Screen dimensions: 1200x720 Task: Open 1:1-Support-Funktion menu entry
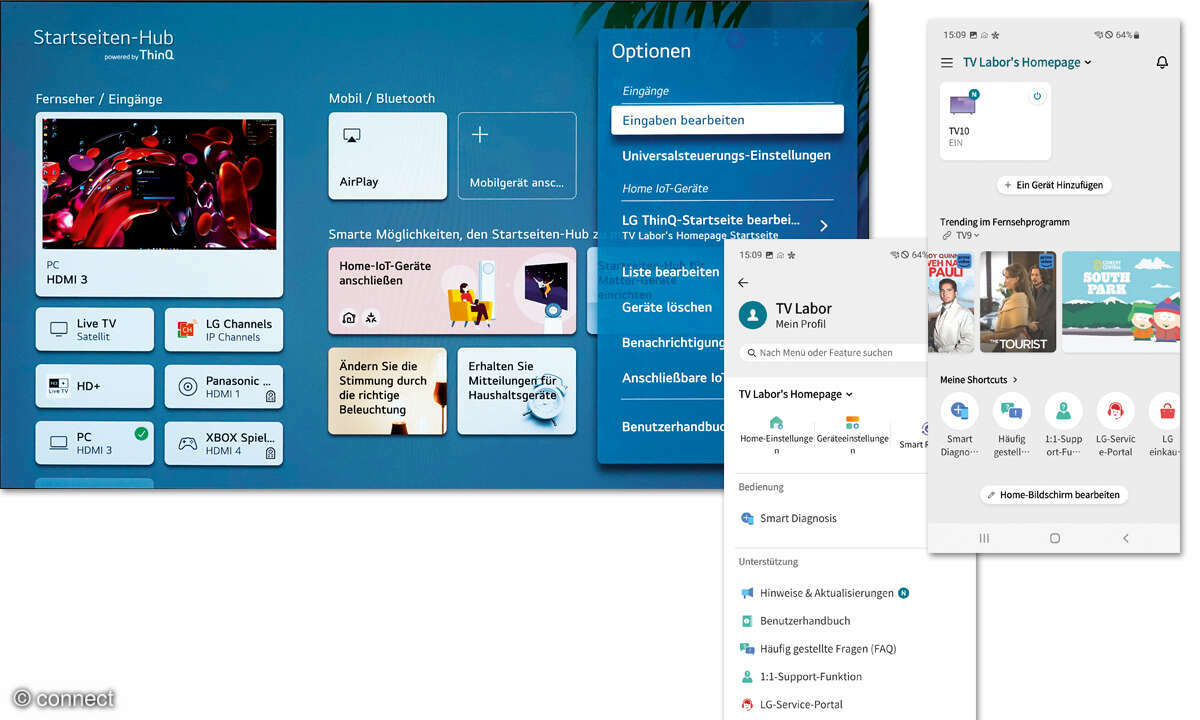(801, 677)
